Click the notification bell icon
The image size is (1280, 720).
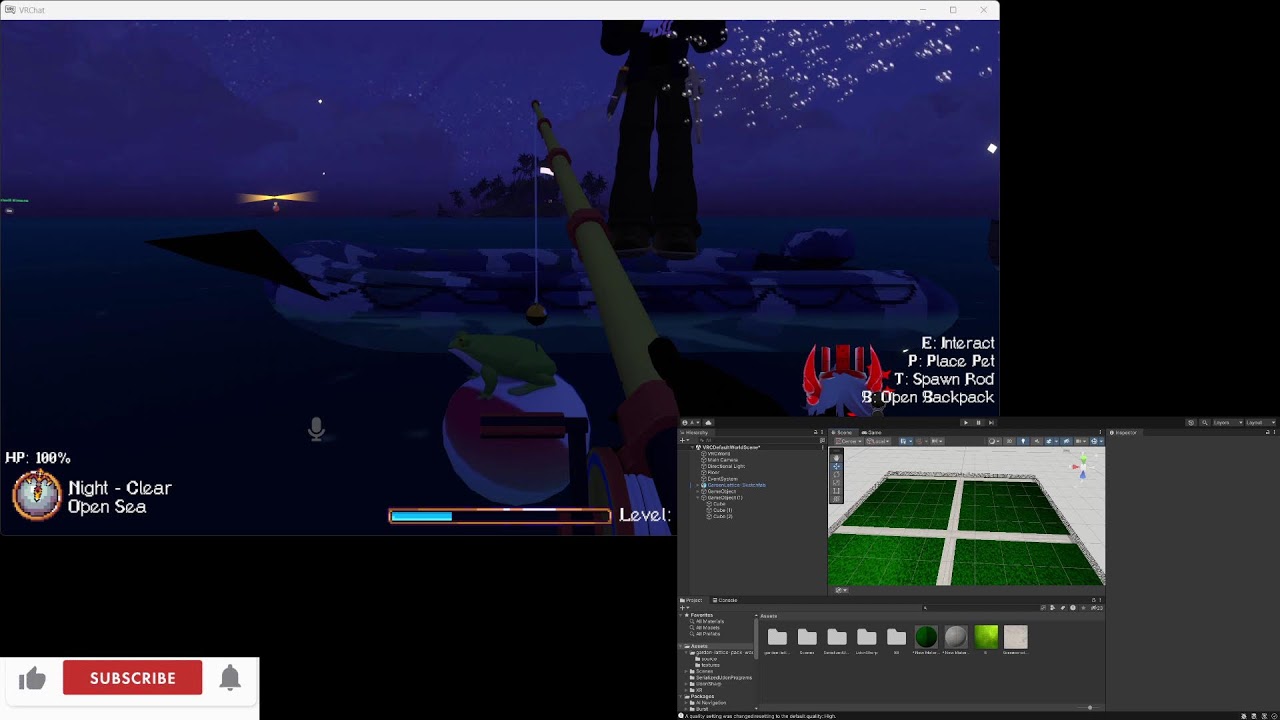coord(230,678)
